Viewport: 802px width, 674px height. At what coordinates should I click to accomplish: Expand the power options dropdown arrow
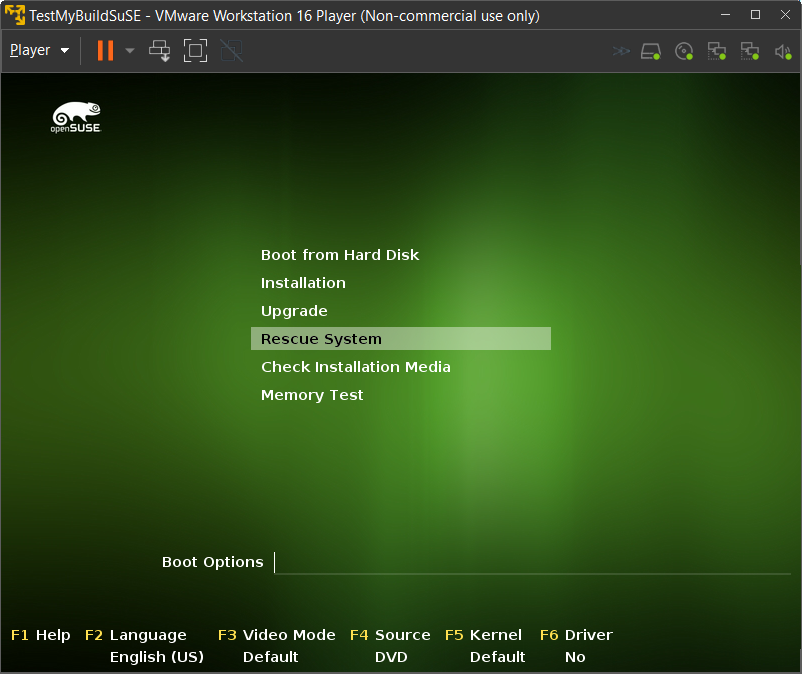(129, 51)
